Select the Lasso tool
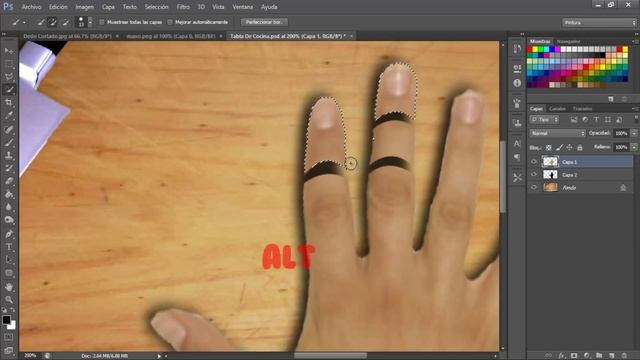The height and width of the screenshot is (360, 640). point(9,77)
